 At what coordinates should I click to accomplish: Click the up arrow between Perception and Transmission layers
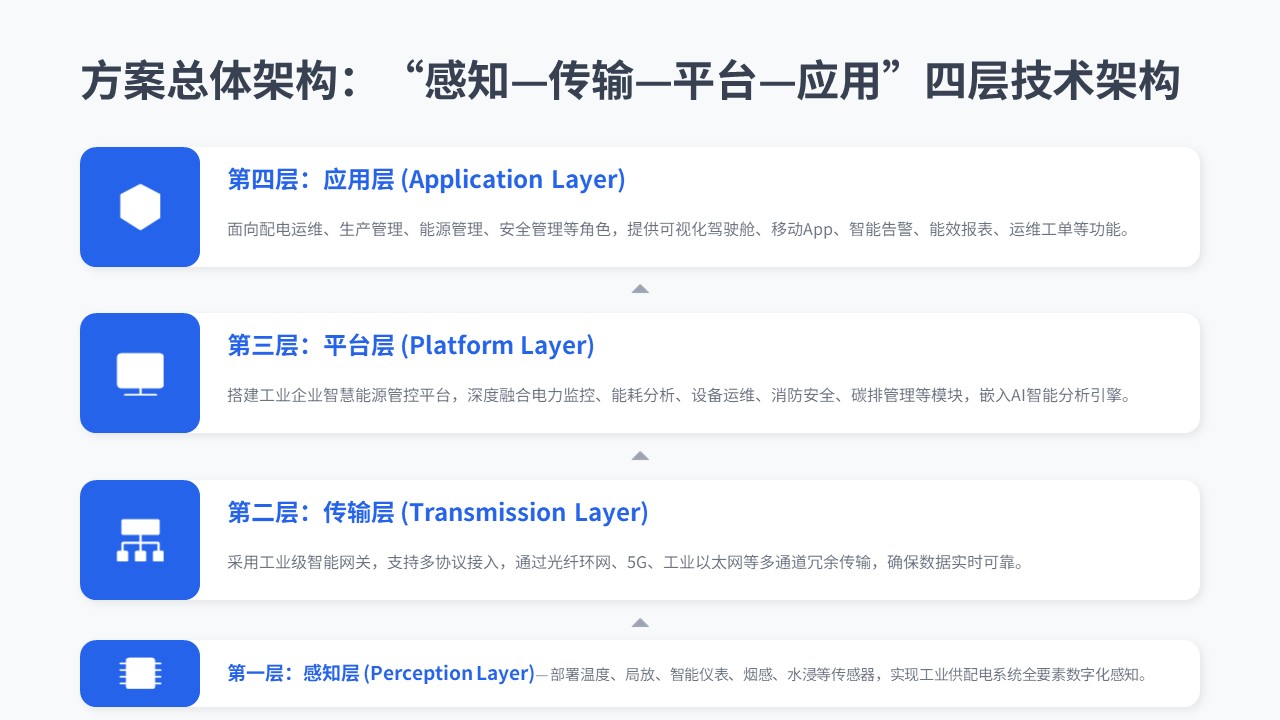(x=640, y=623)
